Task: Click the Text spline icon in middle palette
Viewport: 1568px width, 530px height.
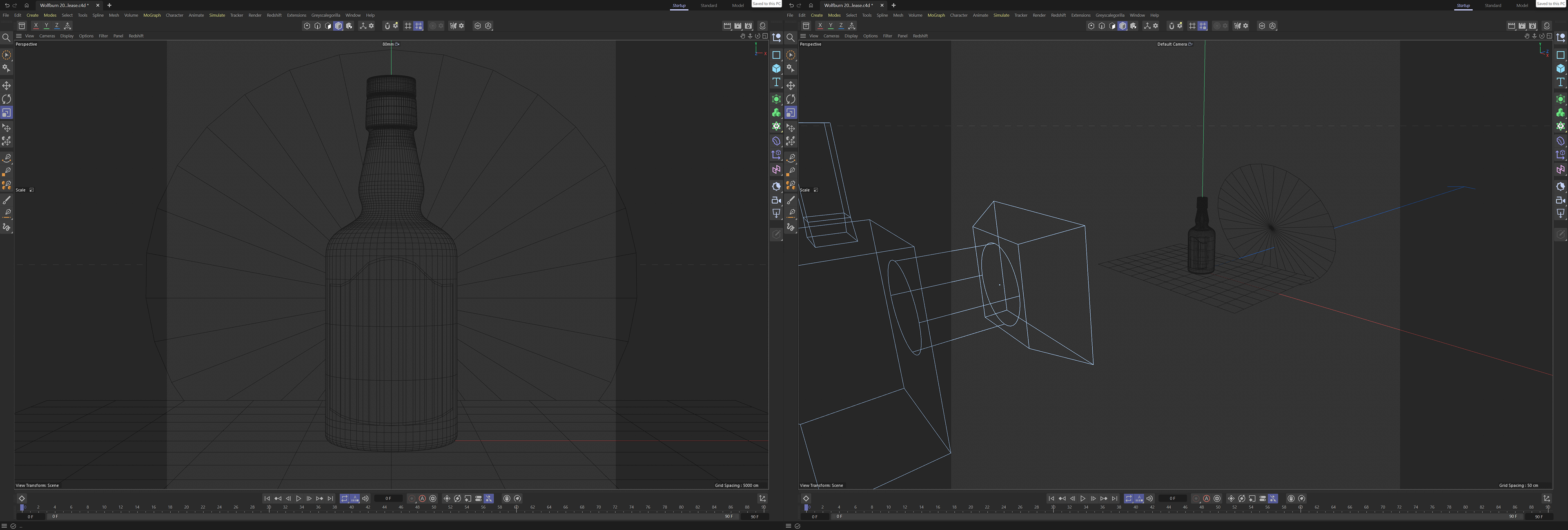Action: click(776, 82)
